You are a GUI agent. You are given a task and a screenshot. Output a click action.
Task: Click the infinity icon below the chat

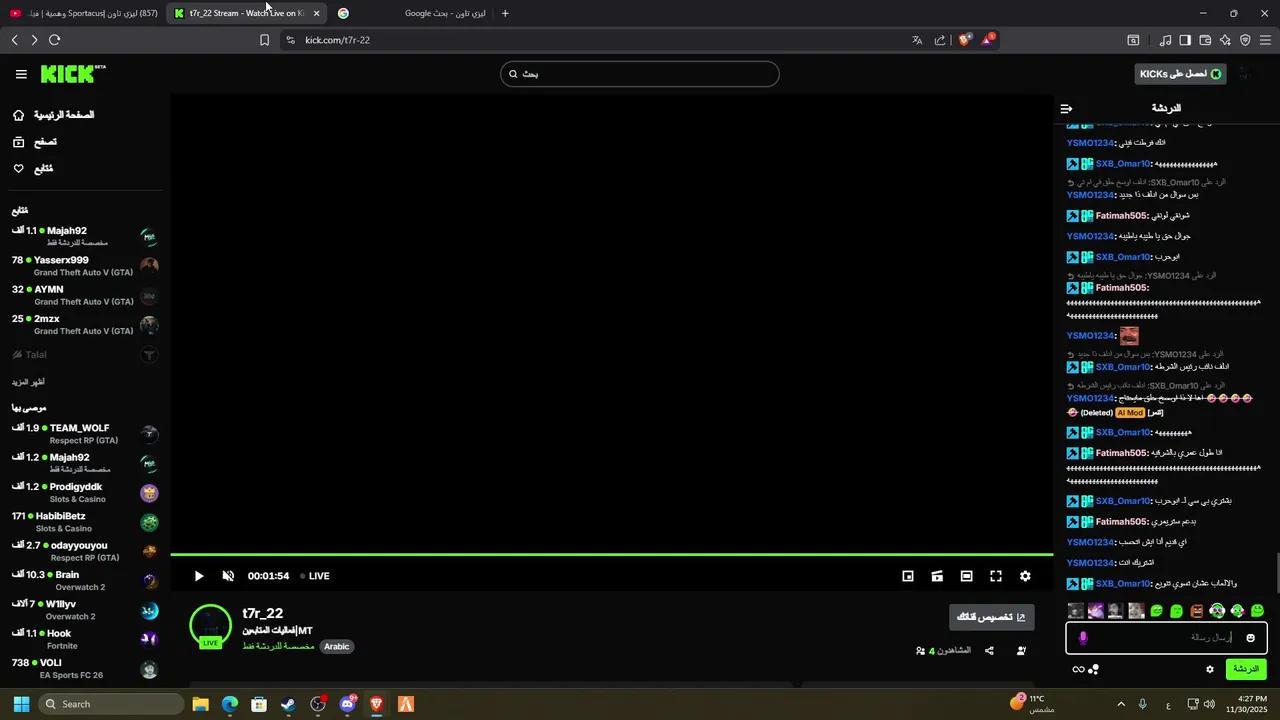pos(1078,669)
